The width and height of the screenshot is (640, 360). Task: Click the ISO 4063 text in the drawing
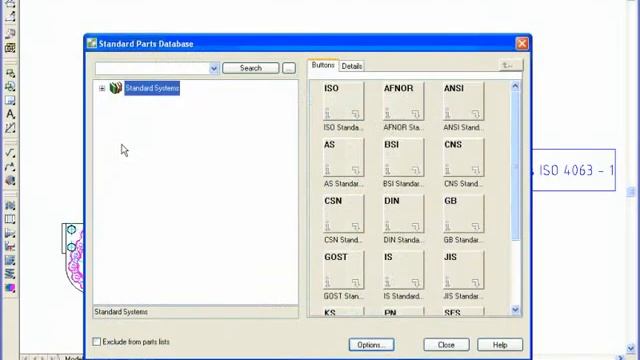click(x=576, y=170)
